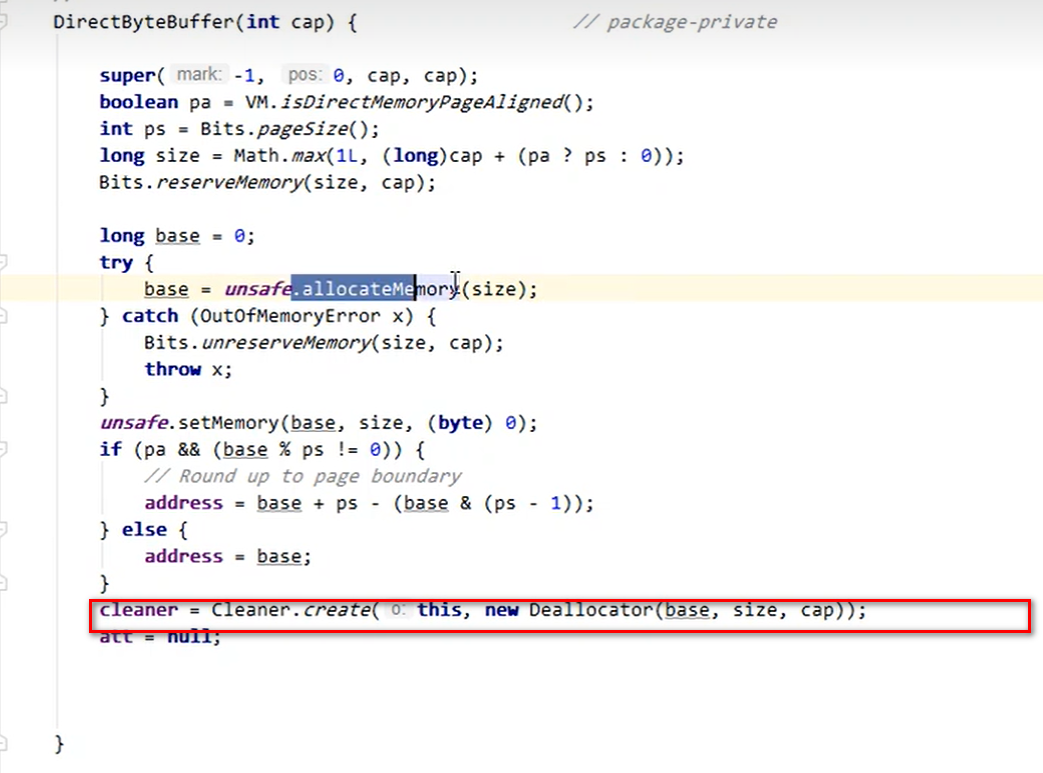Click the 'pos:' parameter hint
This screenshot has width=1043, height=773.
click(x=304, y=75)
